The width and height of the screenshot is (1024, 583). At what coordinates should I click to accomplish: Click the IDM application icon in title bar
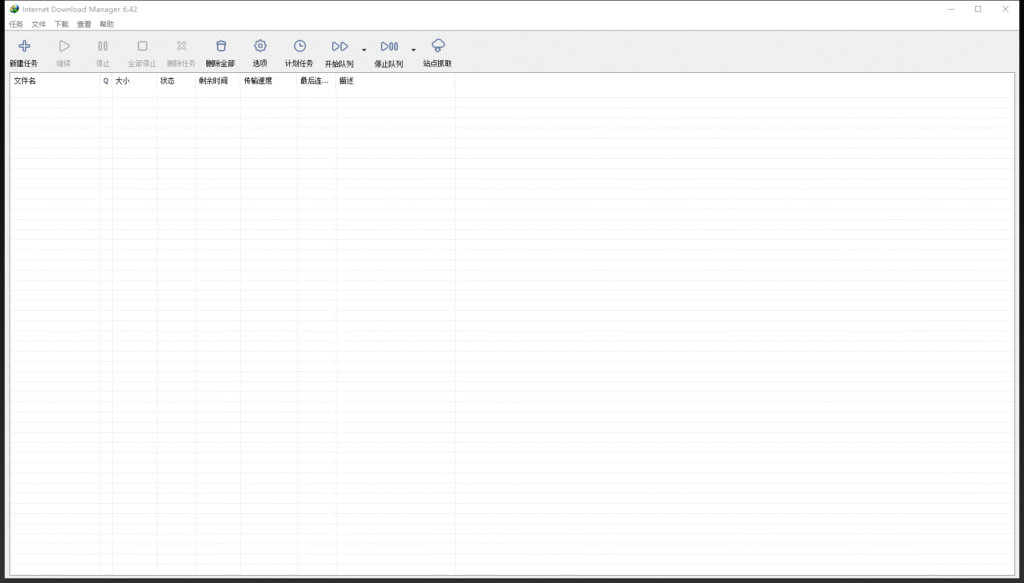click(14, 9)
